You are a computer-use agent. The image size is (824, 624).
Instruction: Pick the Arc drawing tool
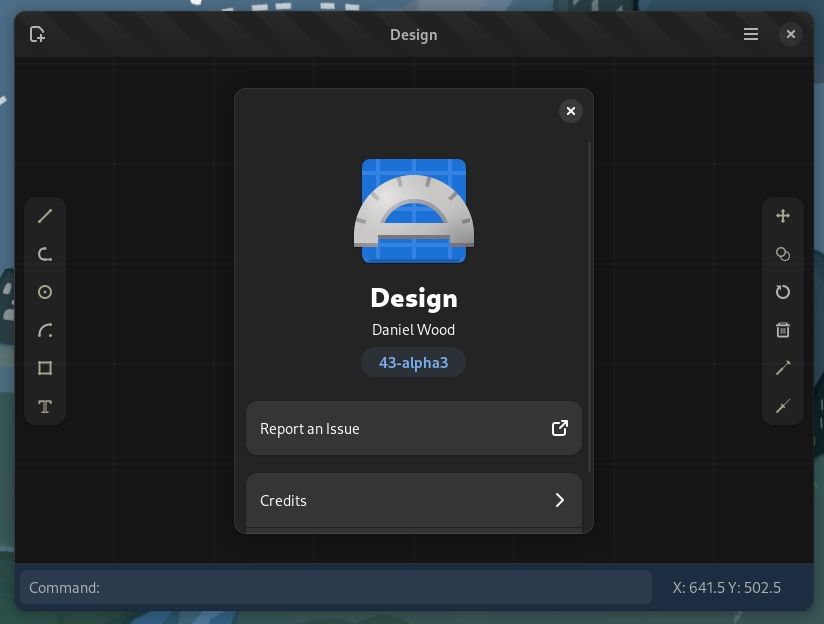[45, 330]
